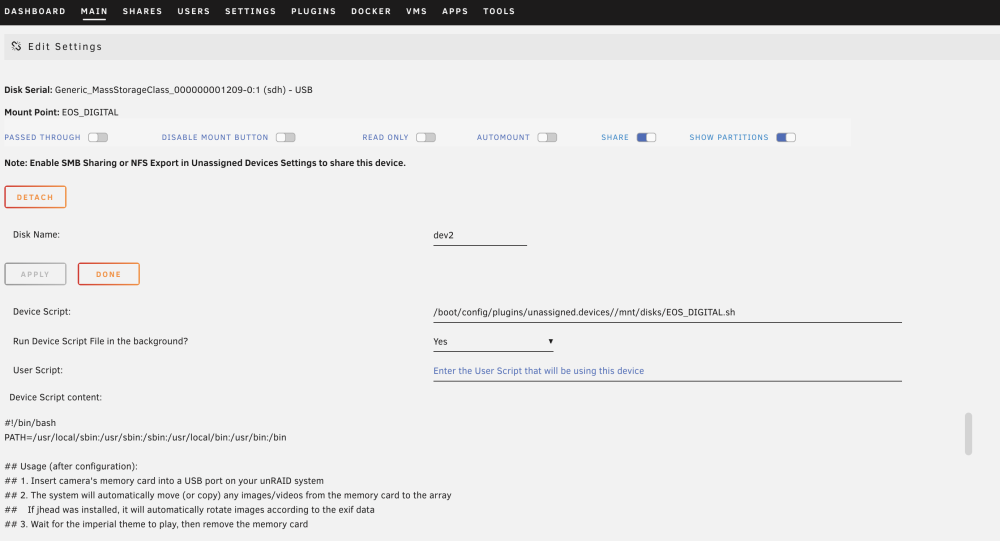Switch to the Users tab

[x=193, y=11]
